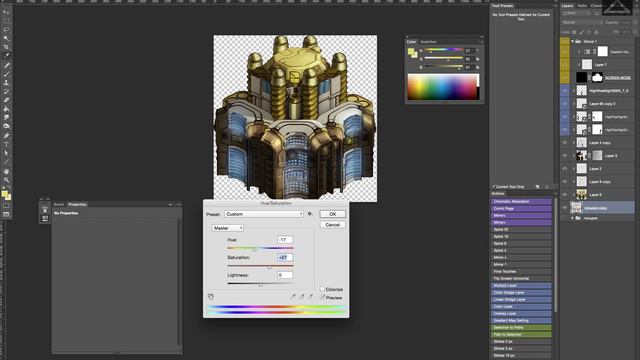Image resolution: width=640 pixels, height=360 pixels.
Task: Run the Comic Page action
Action: click(521, 208)
